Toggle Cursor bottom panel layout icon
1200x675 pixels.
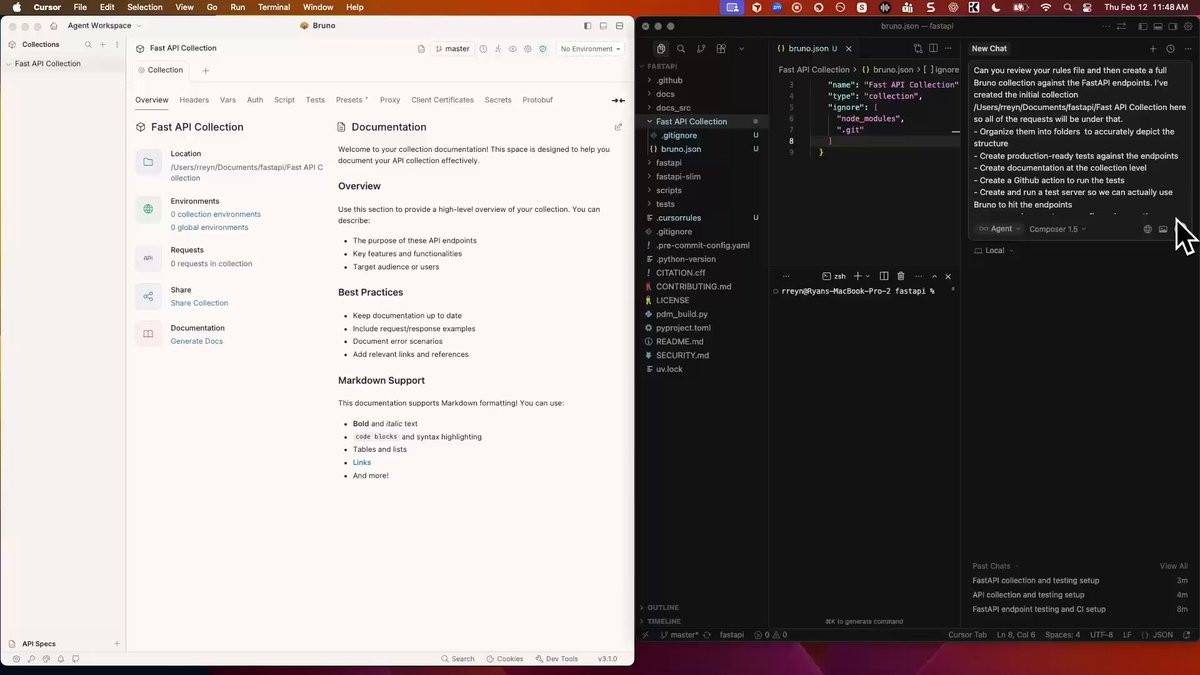[1157, 26]
